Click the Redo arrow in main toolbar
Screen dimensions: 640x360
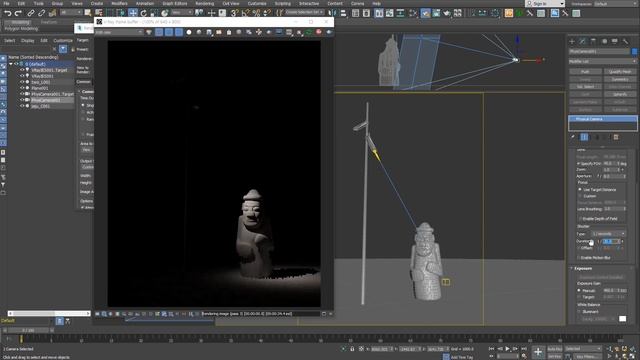coord(18,13)
